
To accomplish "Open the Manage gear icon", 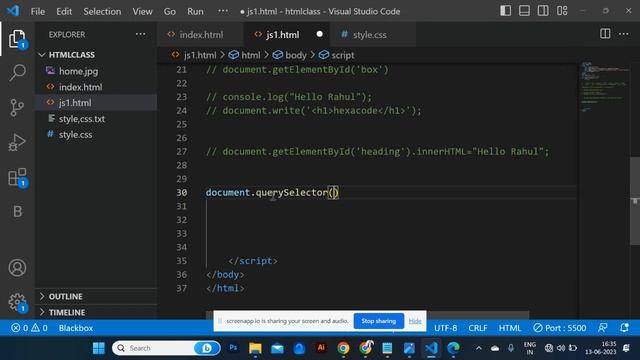I will (x=17, y=302).
